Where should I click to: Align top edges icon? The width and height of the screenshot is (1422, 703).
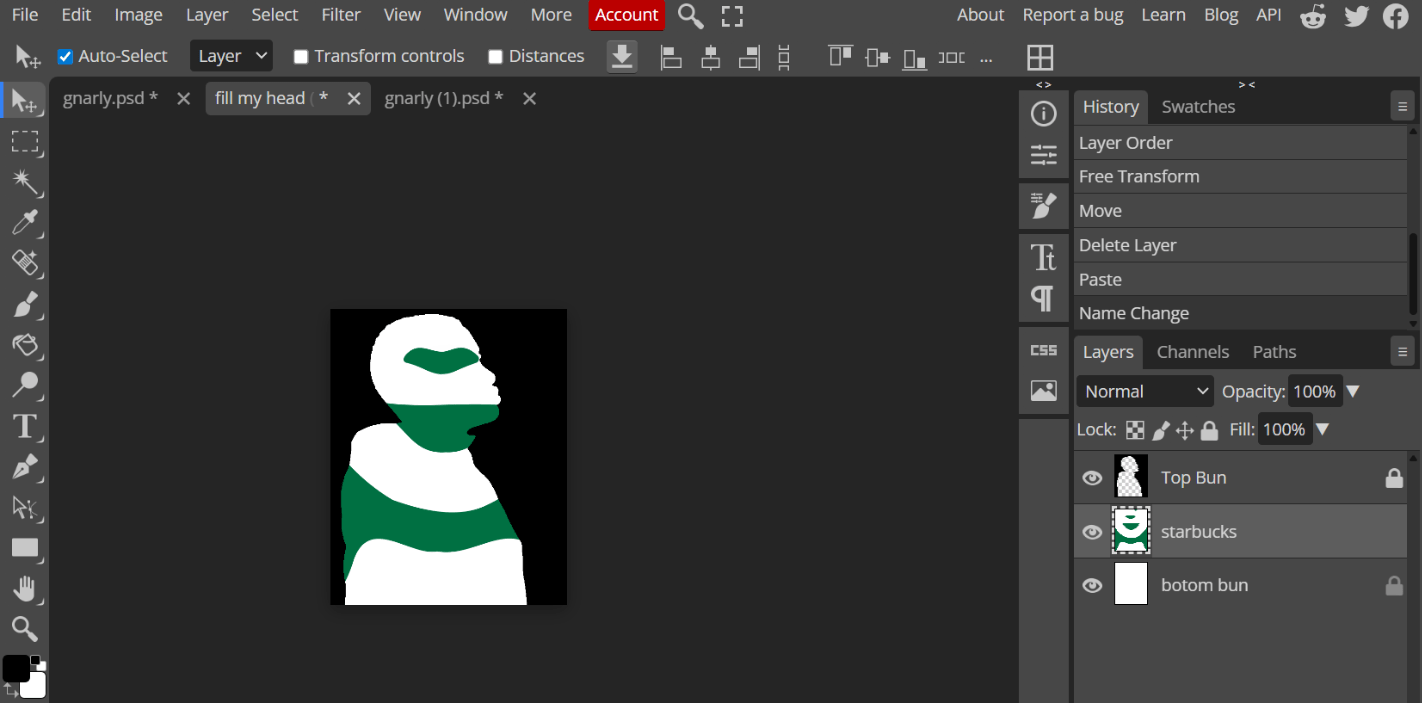[x=840, y=57]
